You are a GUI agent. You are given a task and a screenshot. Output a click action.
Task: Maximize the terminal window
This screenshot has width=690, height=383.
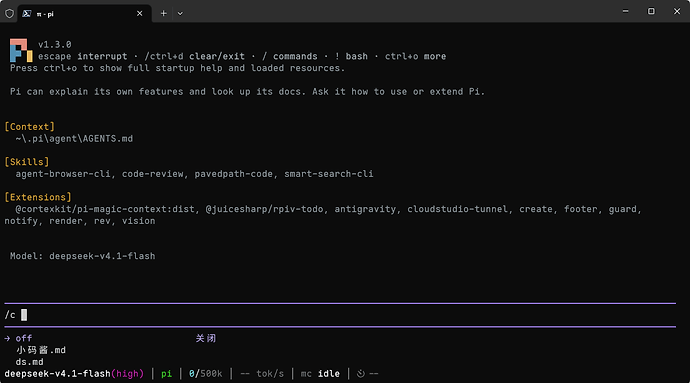(x=651, y=11)
